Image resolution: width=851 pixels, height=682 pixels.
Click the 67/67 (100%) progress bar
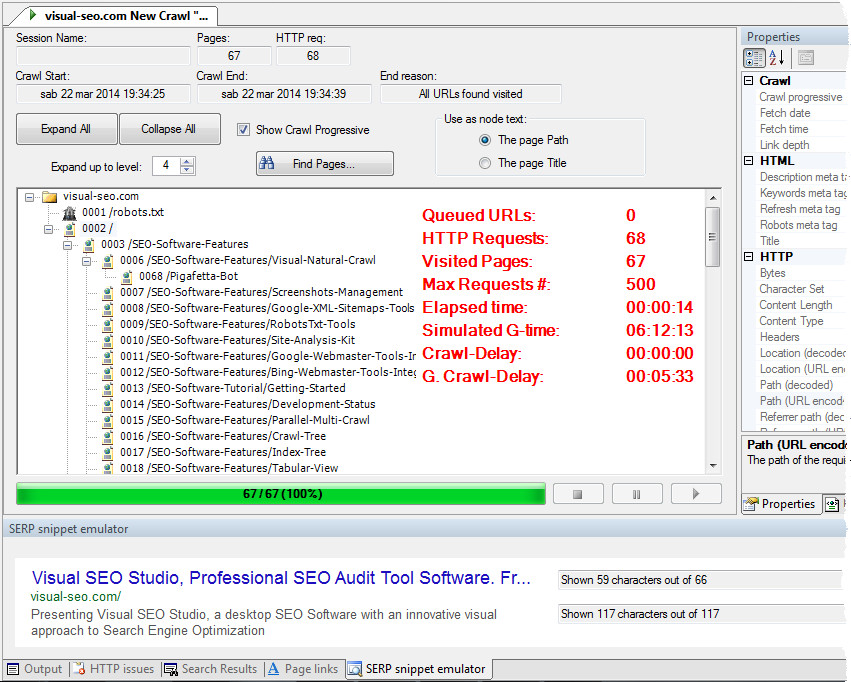[281, 494]
